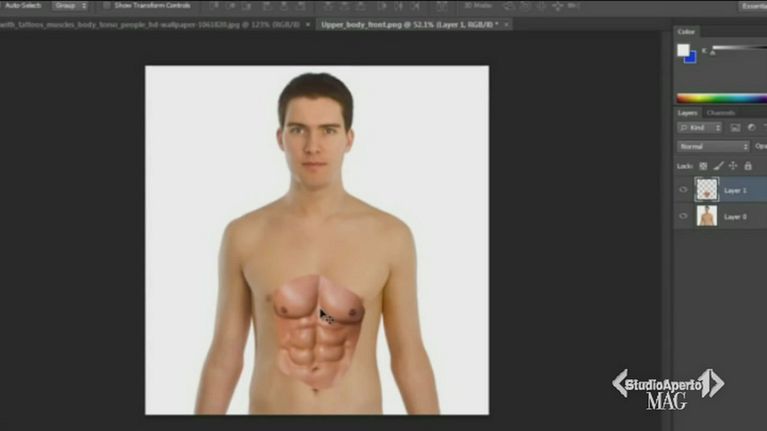Hide Layer 0 using eye icon
This screenshot has height=431, width=767.
[684, 216]
